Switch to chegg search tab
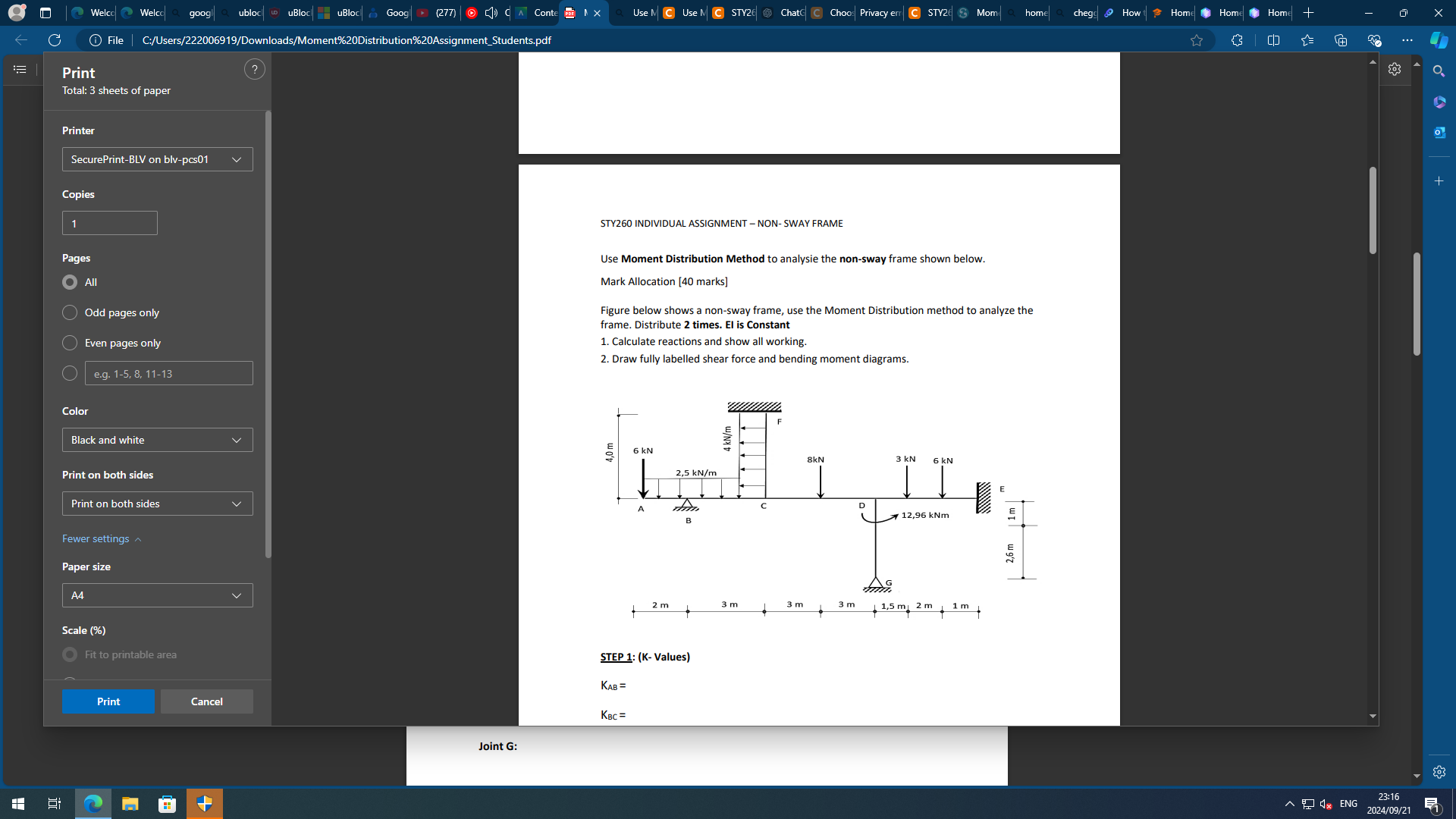Screen dimensions: 1456x819 pyautogui.click(x=1075, y=13)
